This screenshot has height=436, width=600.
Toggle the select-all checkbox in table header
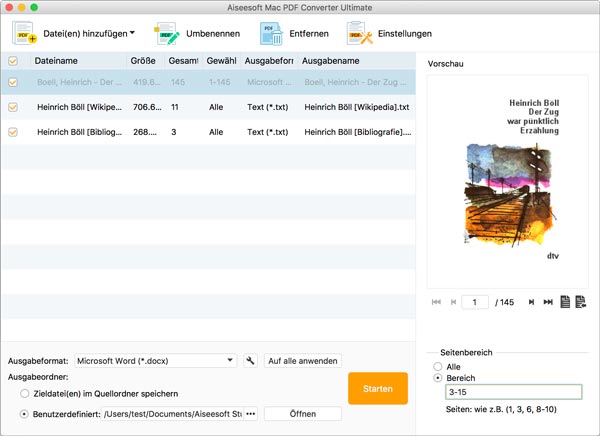[x=13, y=61]
